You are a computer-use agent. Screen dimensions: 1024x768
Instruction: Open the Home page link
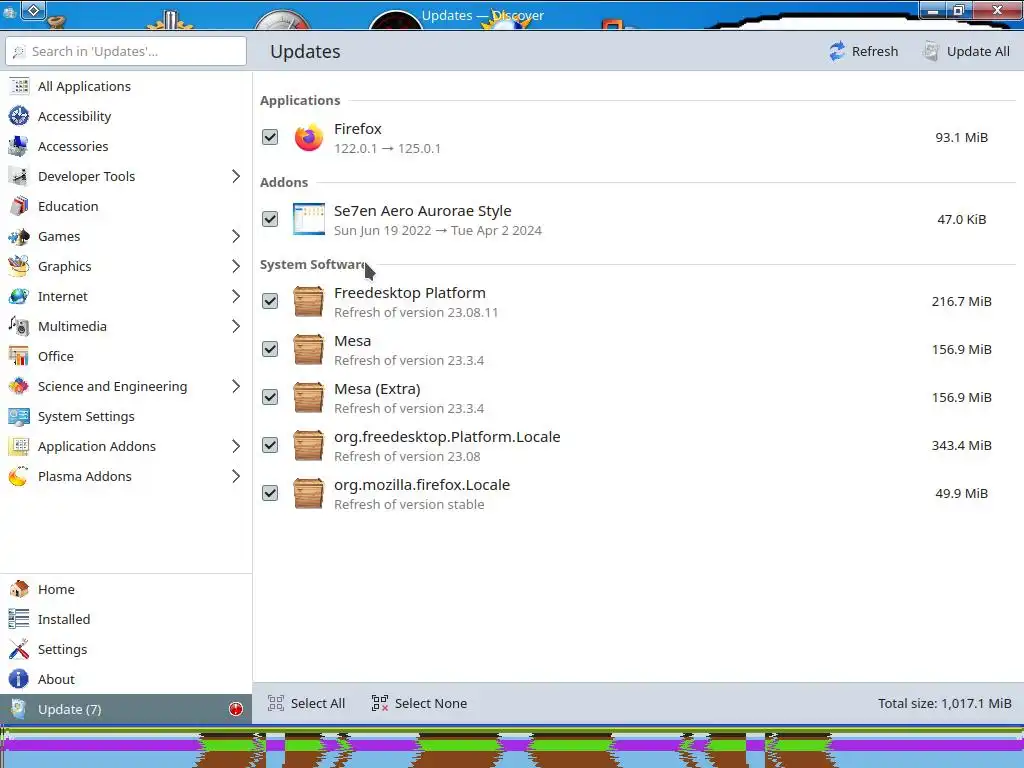pyautogui.click(x=125, y=589)
